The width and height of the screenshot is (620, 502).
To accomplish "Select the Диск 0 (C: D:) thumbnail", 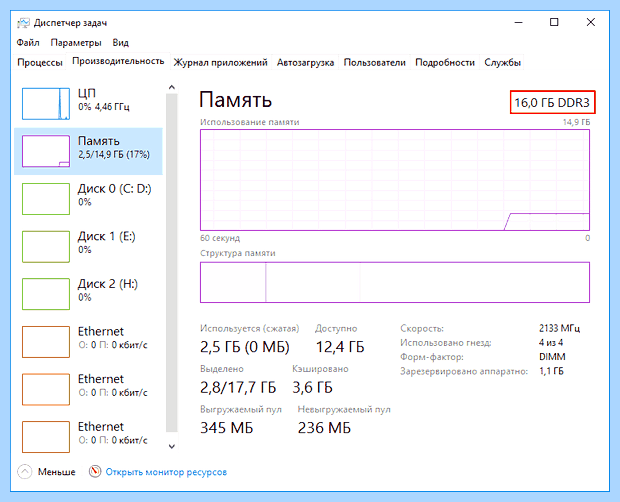I will (46, 199).
